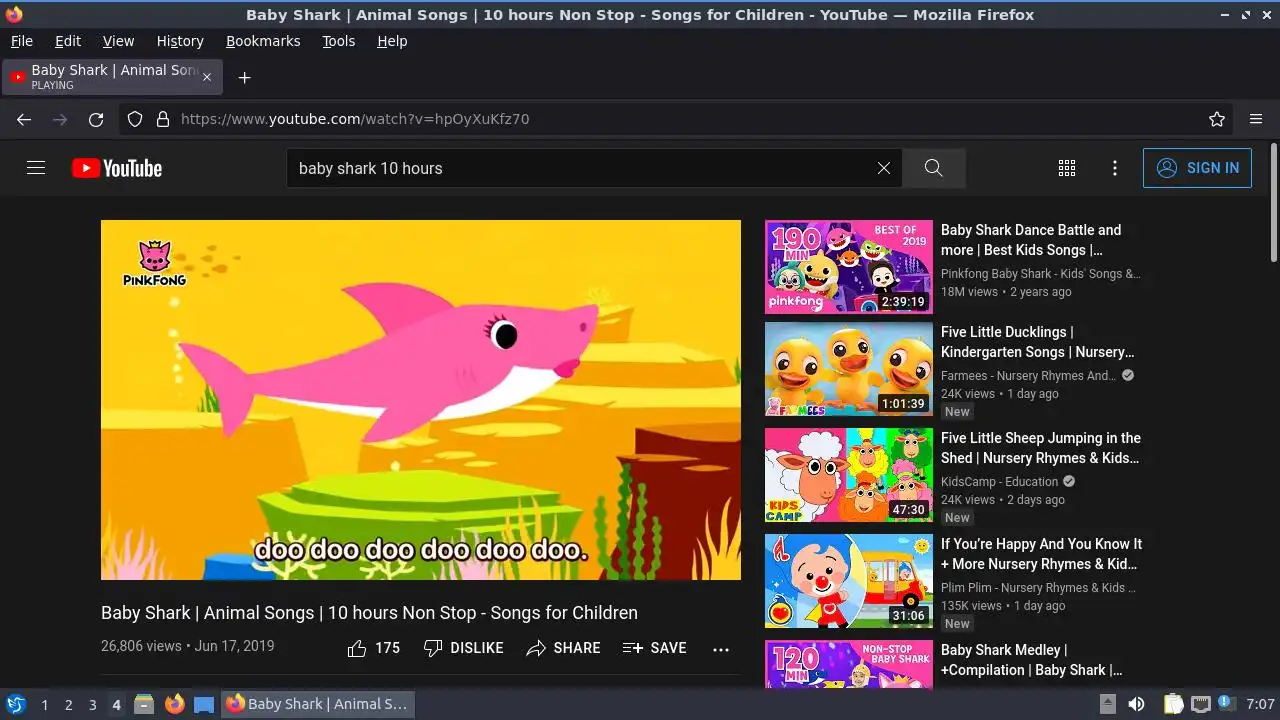This screenshot has height=720, width=1280.
Task: Click the DISLIKE button
Action: 463,648
